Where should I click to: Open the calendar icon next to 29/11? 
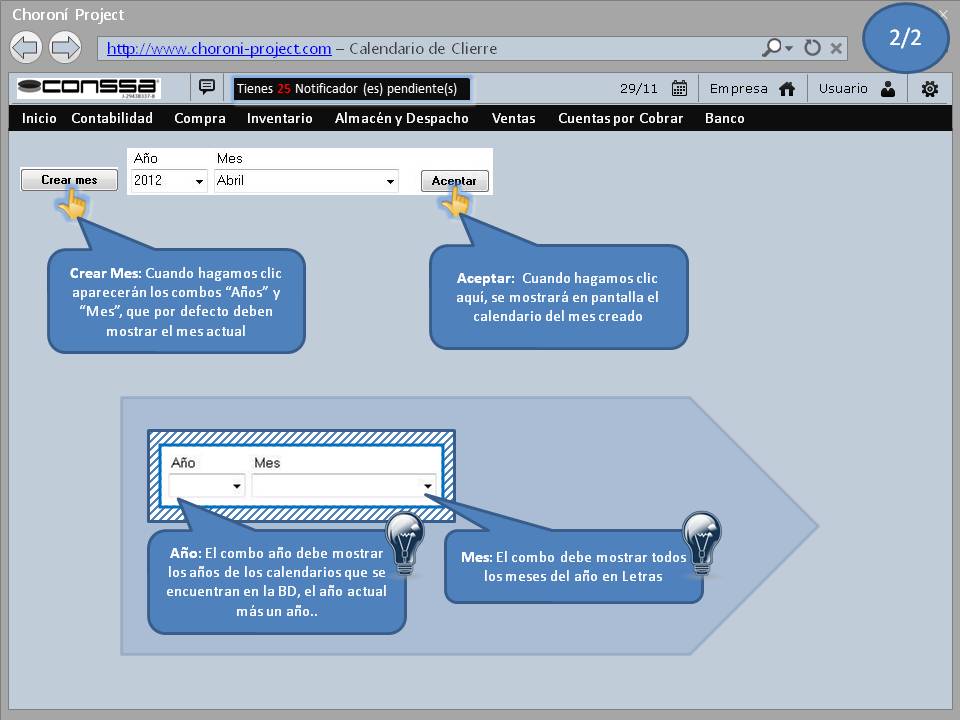[679, 88]
